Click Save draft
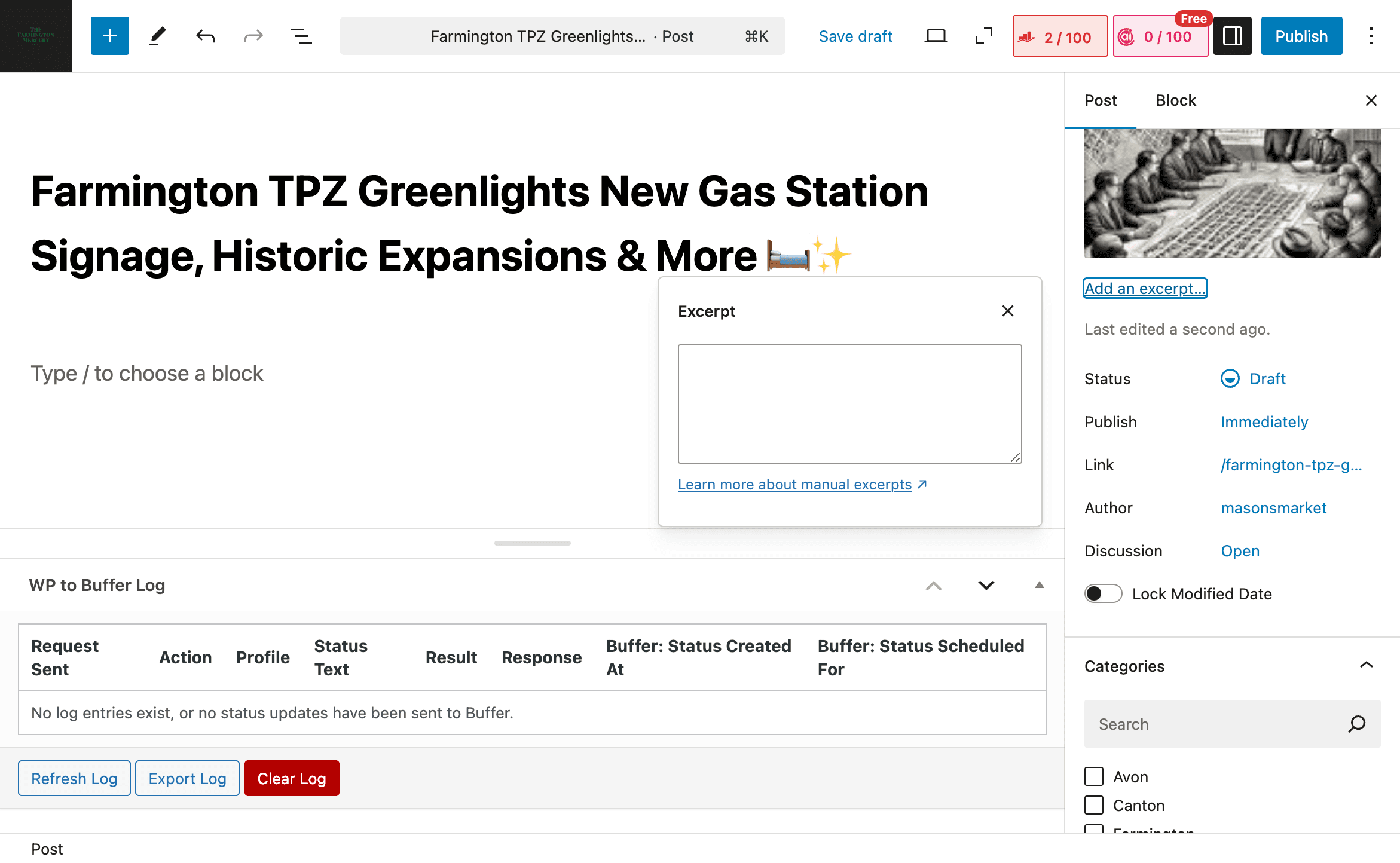 [x=855, y=36]
